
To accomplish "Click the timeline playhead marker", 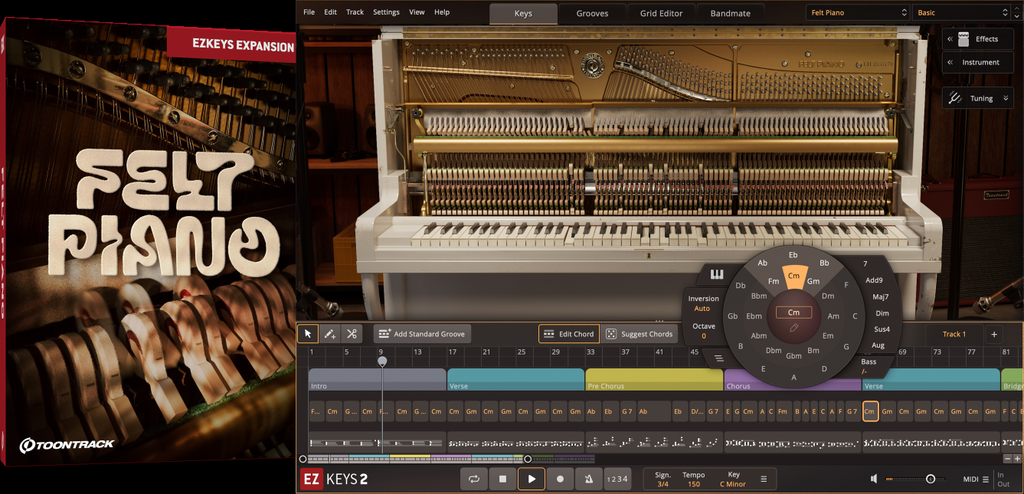I will tap(382, 361).
